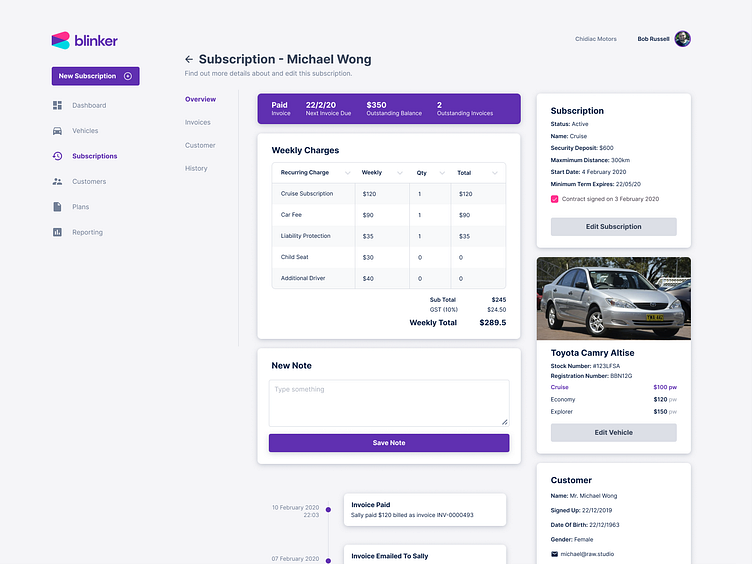
Task: Click the Qty value for Child Seat
Action: point(420,258)
